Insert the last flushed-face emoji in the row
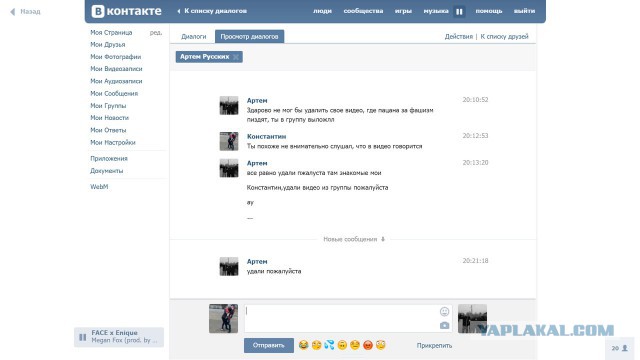Image resolution: width=640 pixels, height=360 pixels. [x=381, y=345]
